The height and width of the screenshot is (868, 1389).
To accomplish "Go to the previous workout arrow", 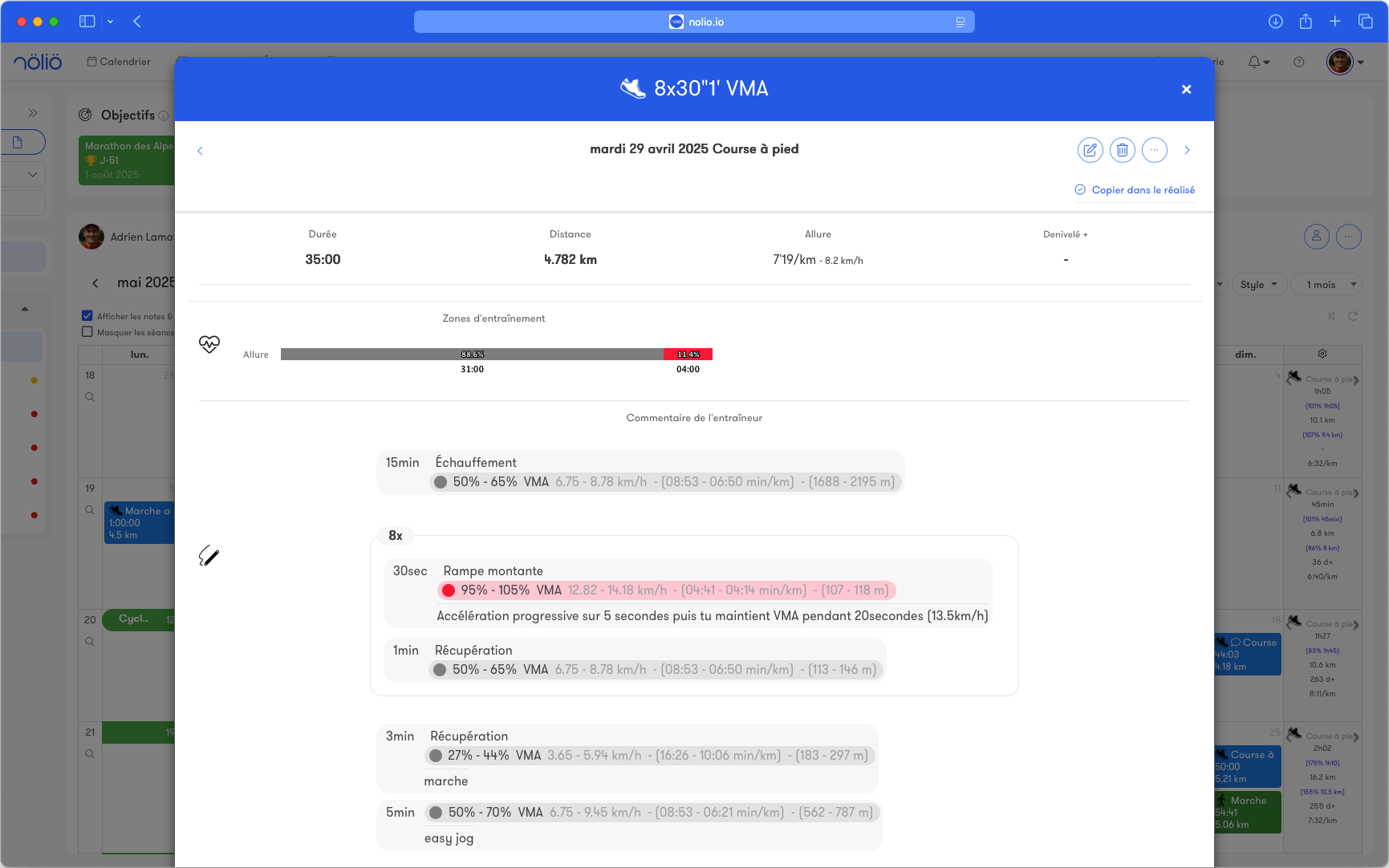I will [201, 151].
